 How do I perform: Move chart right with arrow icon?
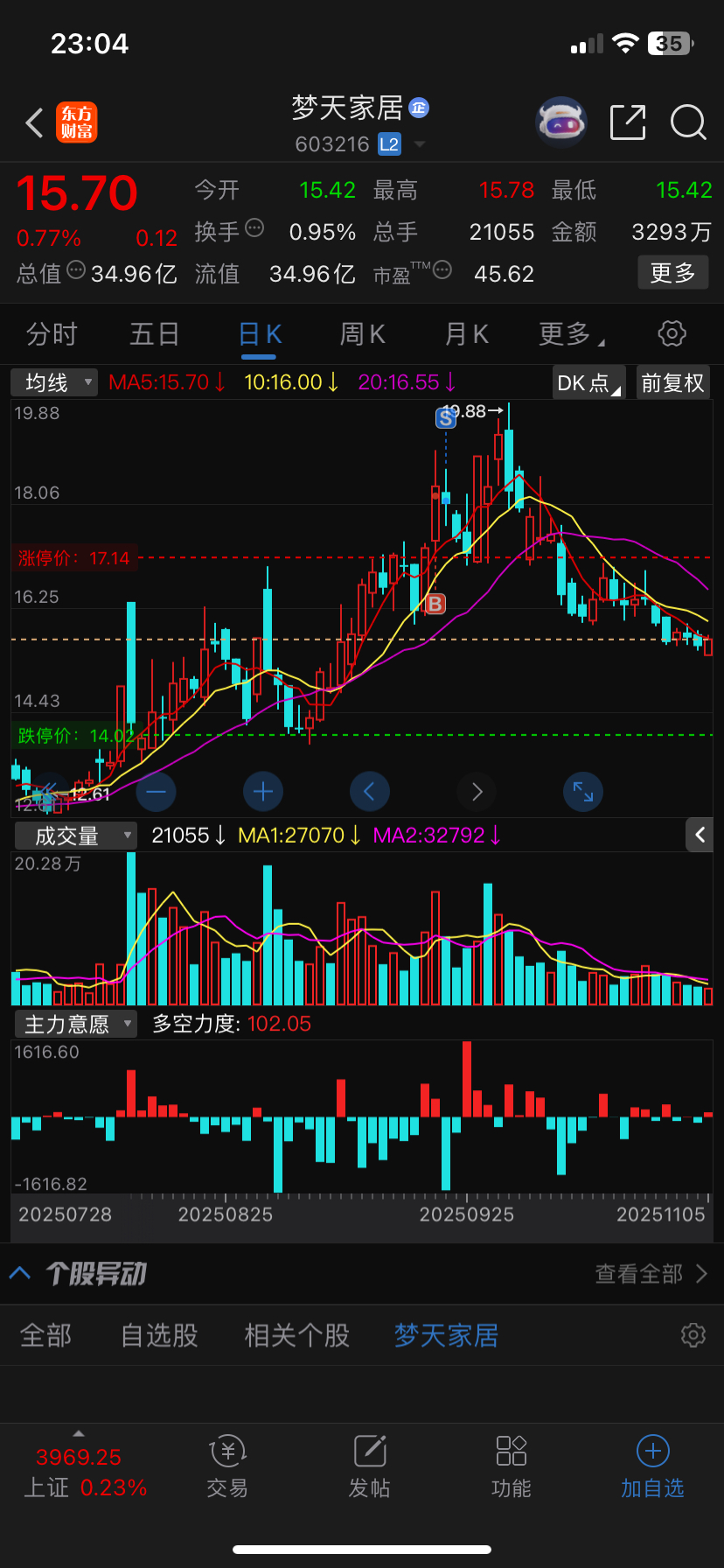(477, 792)
